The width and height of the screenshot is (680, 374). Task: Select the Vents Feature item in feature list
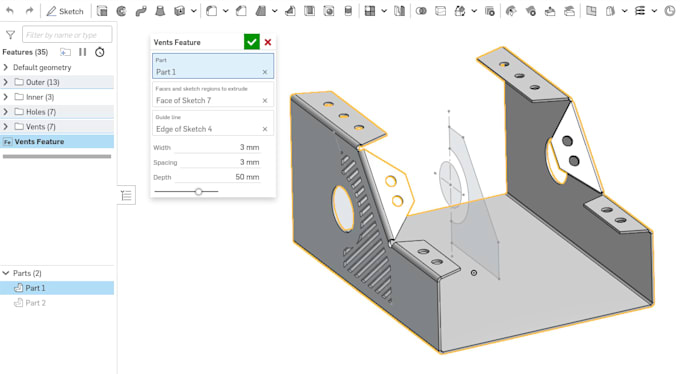[57, 141]
